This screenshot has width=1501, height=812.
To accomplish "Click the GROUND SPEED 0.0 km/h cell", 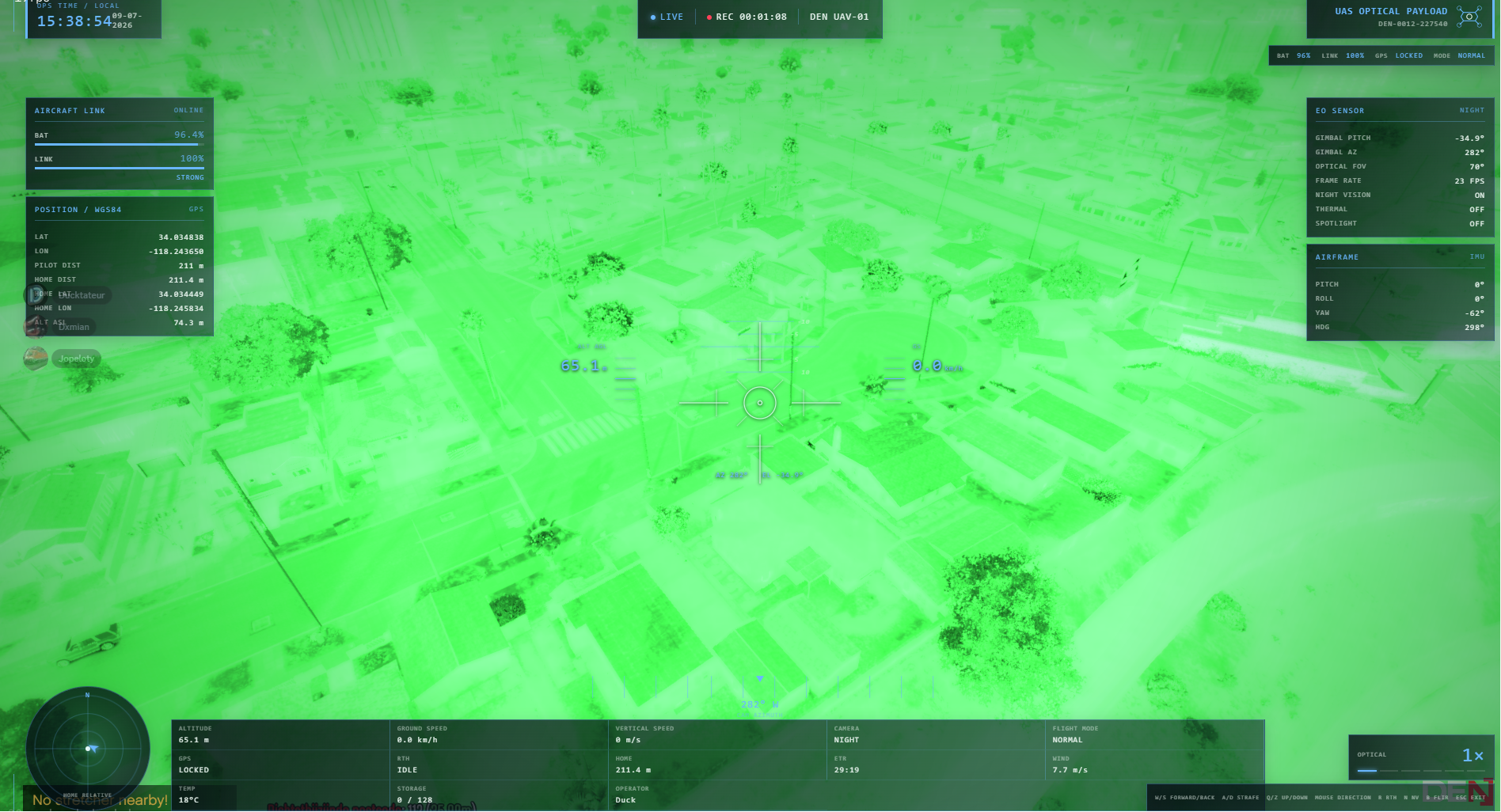I will (500, 735).
